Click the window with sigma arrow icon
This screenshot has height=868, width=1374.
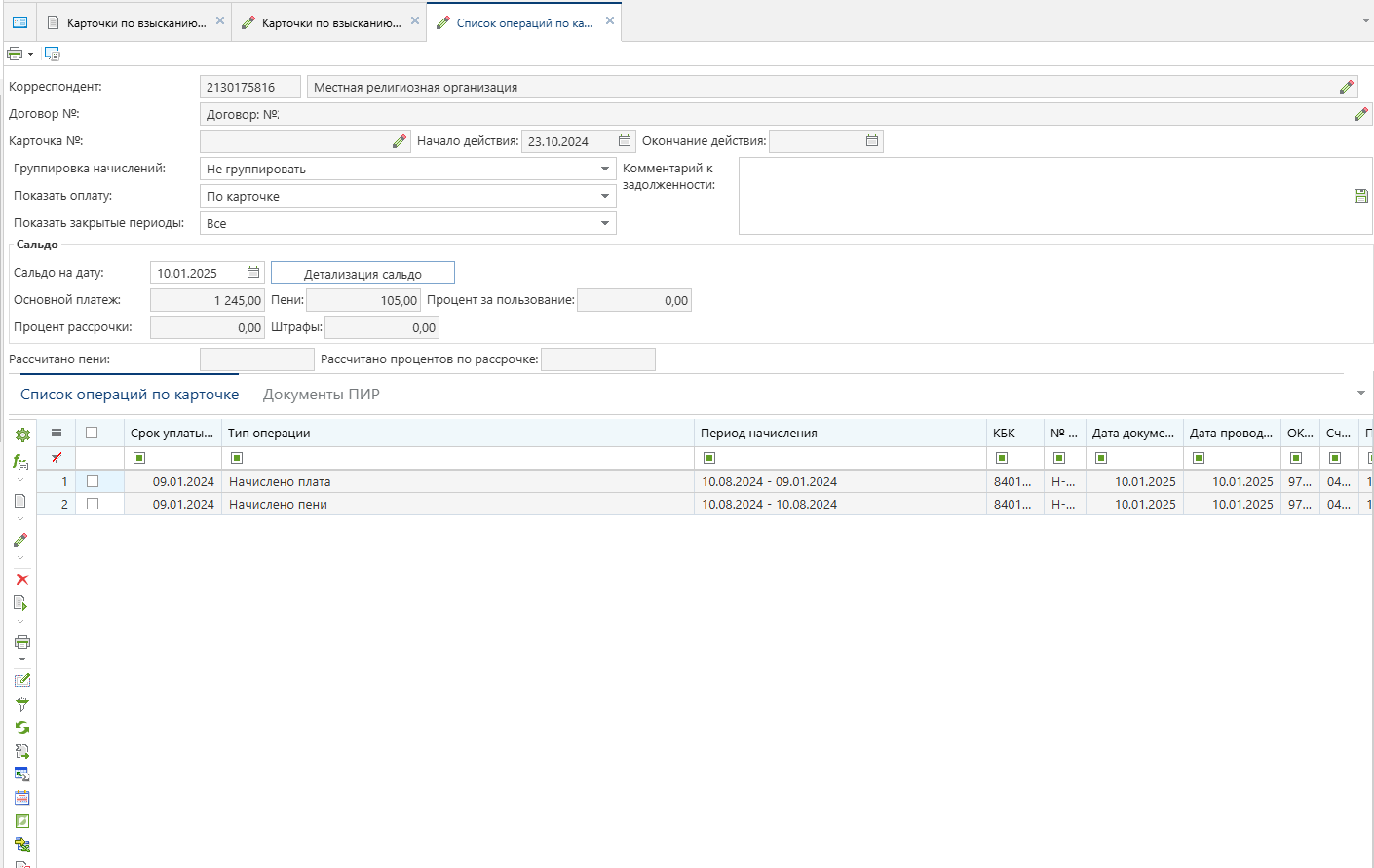click(x=22, y=774)
